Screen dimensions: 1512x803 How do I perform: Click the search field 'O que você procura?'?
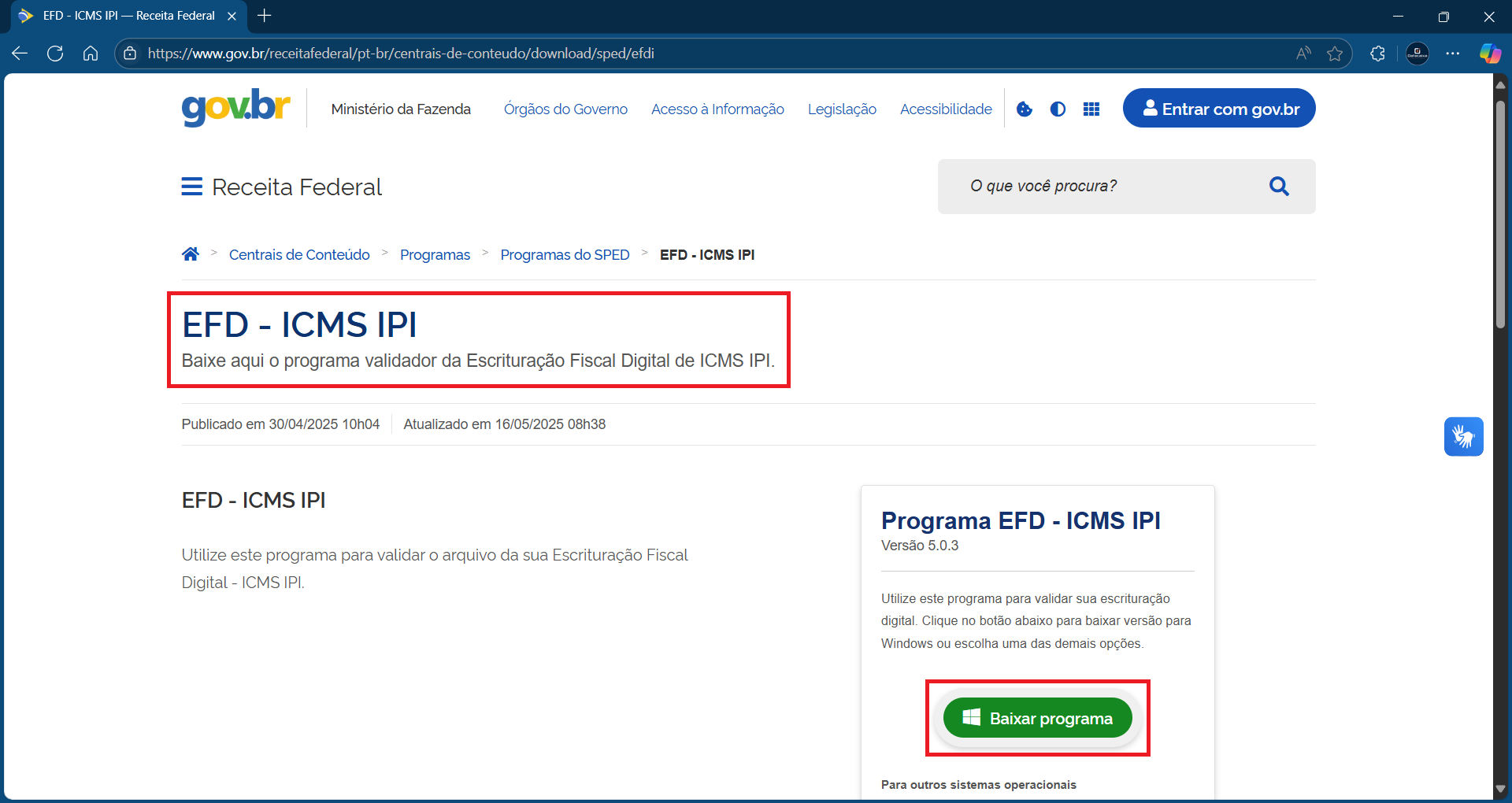click(1102, 187)
